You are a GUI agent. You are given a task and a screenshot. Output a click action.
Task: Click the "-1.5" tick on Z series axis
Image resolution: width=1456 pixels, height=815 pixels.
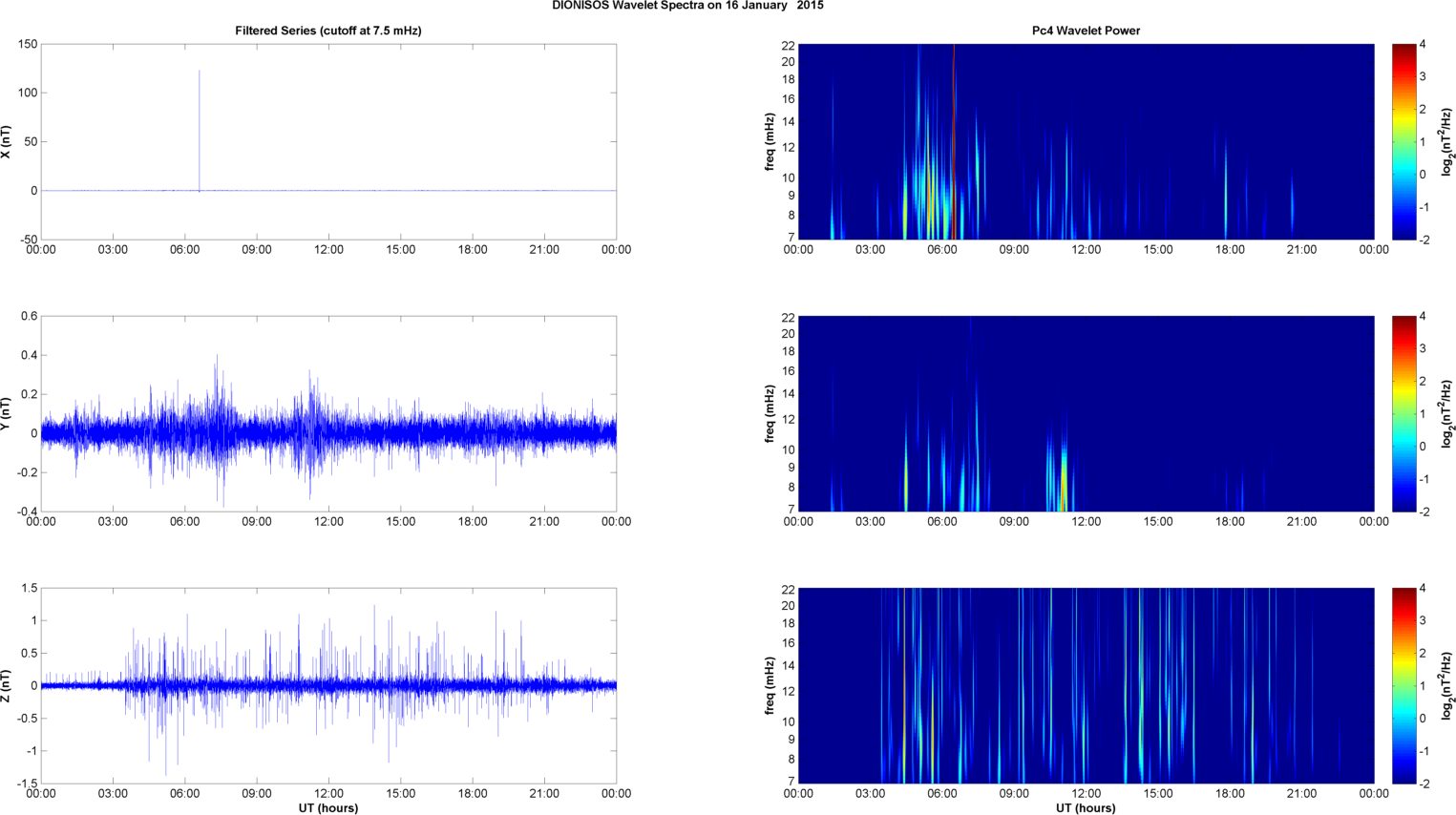tap(27, 784)
